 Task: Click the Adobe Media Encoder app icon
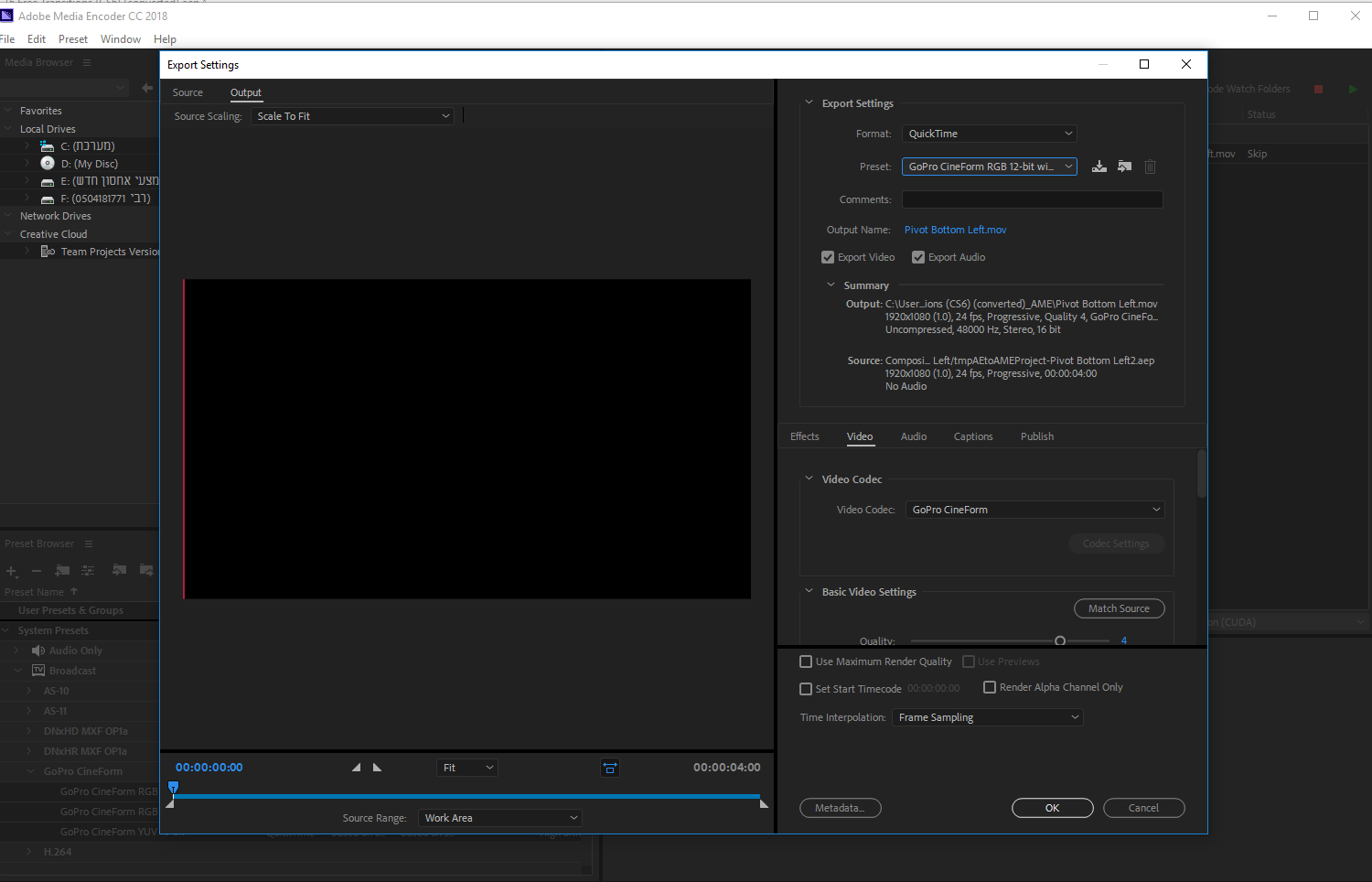(7, 16)
